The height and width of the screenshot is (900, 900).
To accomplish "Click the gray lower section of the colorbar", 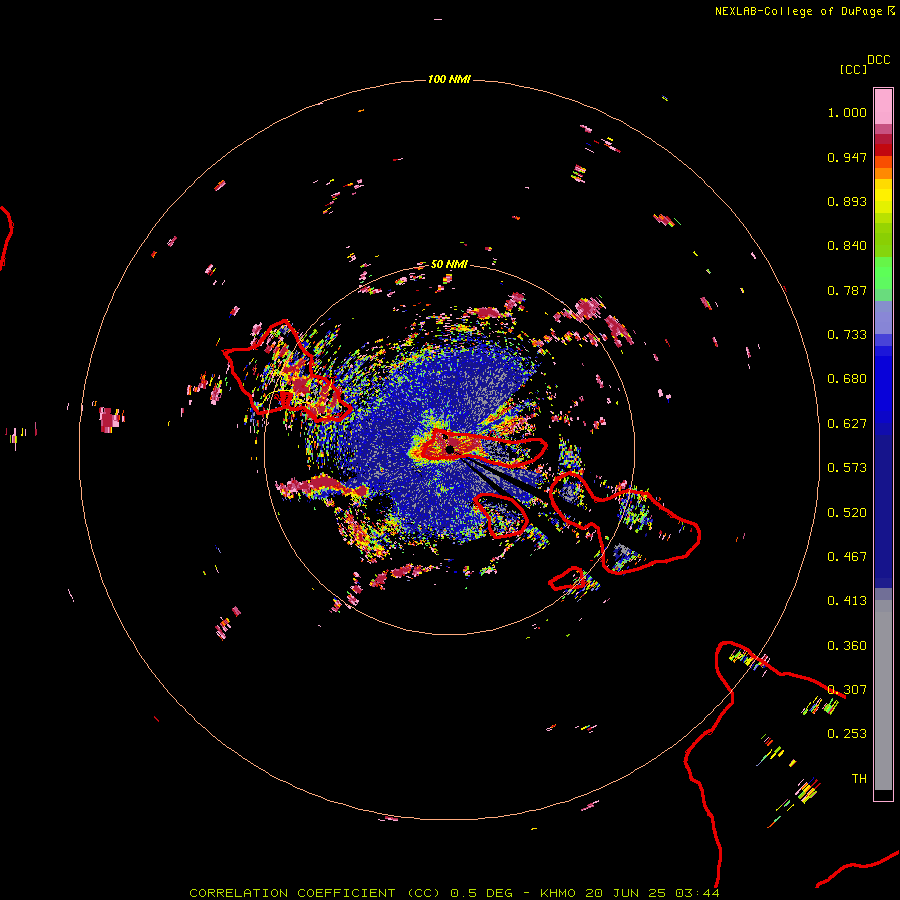I will point(883,695).
